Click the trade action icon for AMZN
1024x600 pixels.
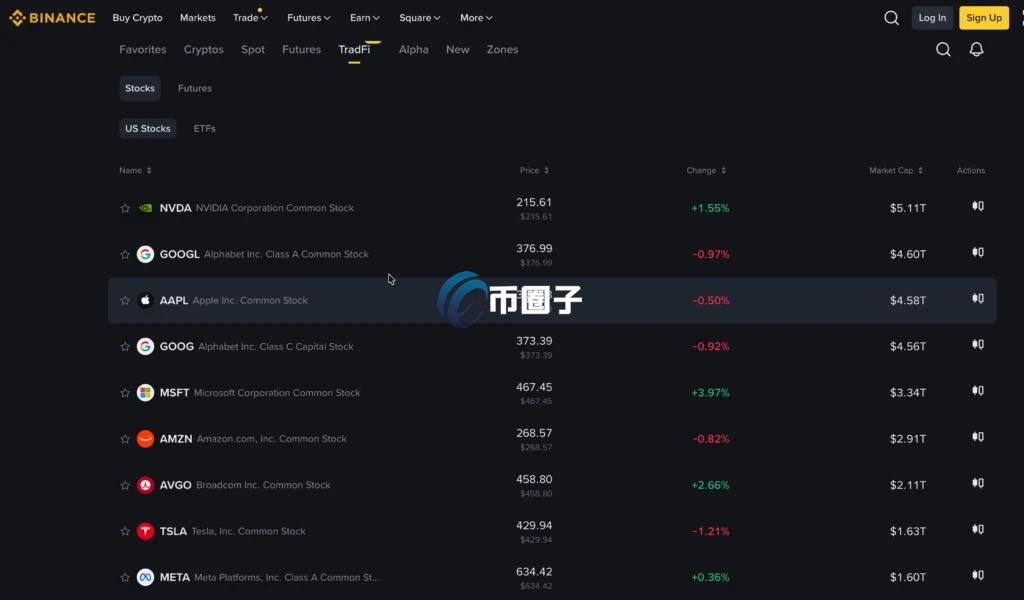(978, 437)
